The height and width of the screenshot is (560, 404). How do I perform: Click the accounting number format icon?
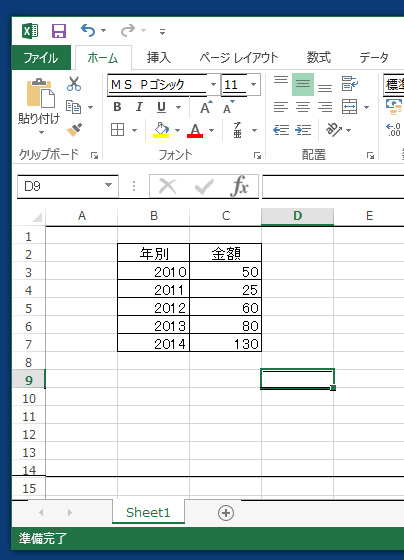394,107
